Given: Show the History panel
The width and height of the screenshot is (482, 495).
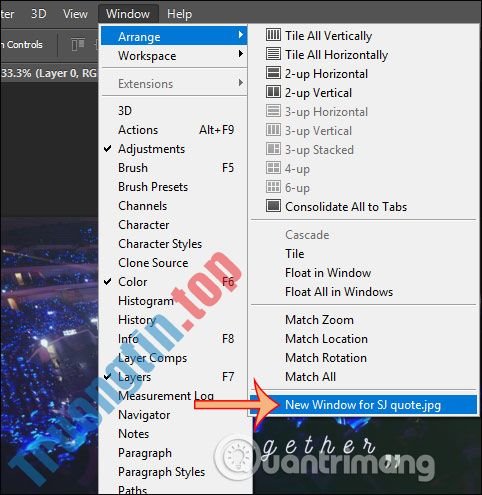Looking at the screenshot, I should (137, 320).
